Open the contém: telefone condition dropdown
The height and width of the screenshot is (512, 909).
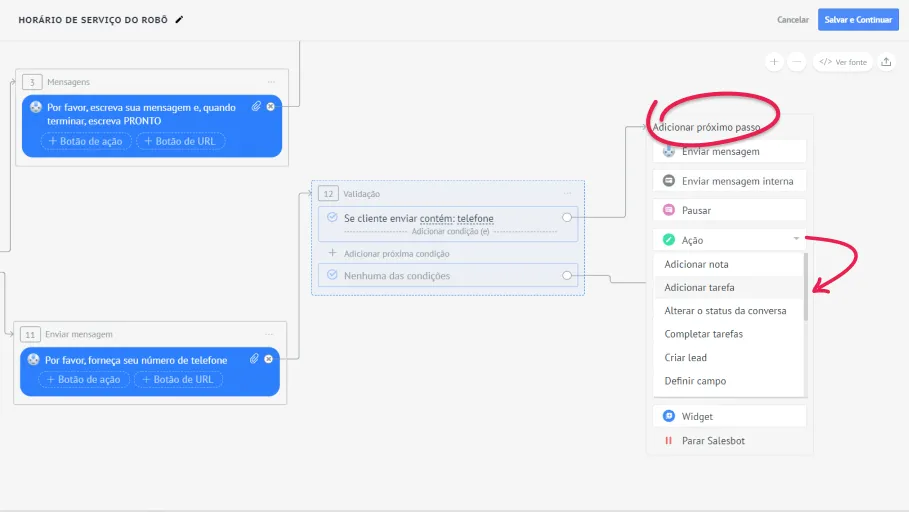pos(457,219)
